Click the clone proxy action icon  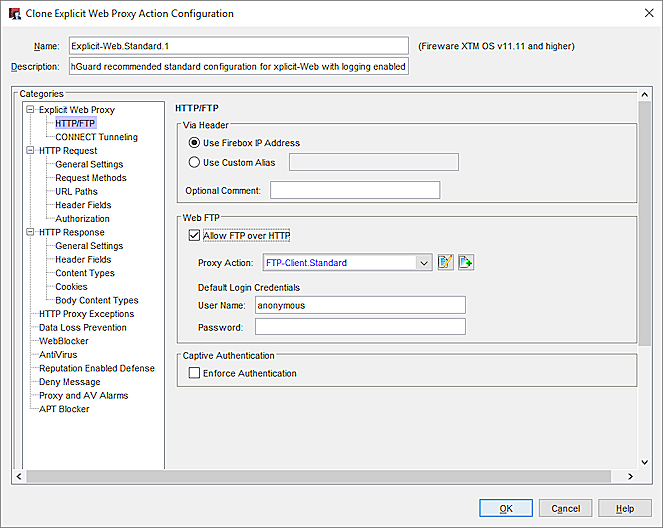coord(466,263)
